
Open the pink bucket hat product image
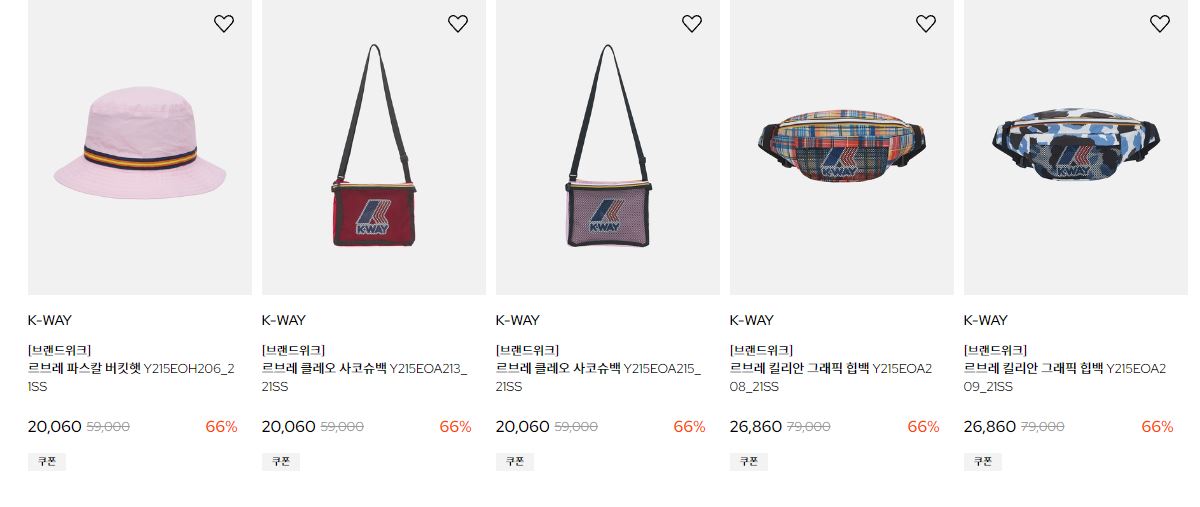140,147
